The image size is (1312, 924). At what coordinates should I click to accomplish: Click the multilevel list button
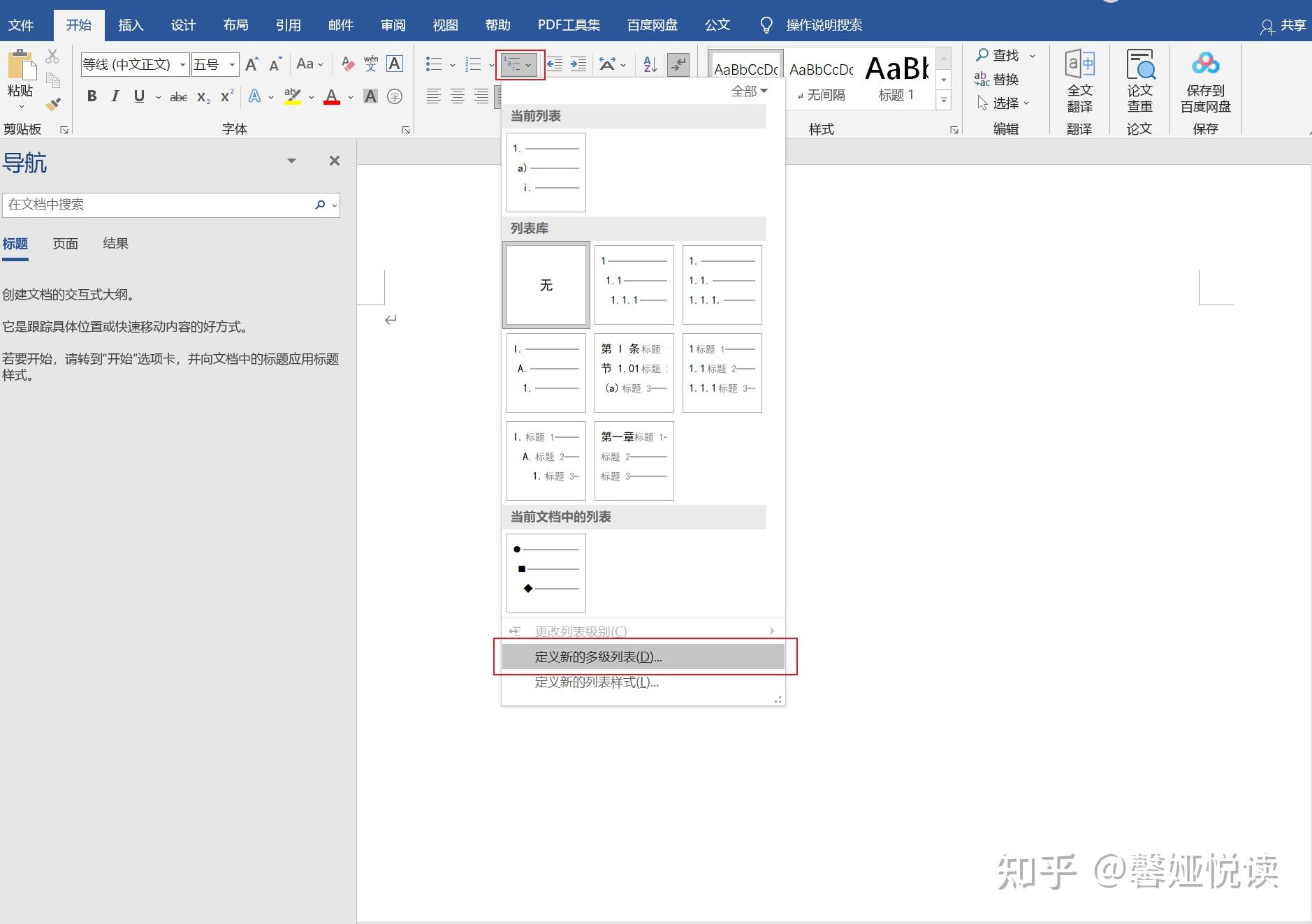(x=519, y=65)
